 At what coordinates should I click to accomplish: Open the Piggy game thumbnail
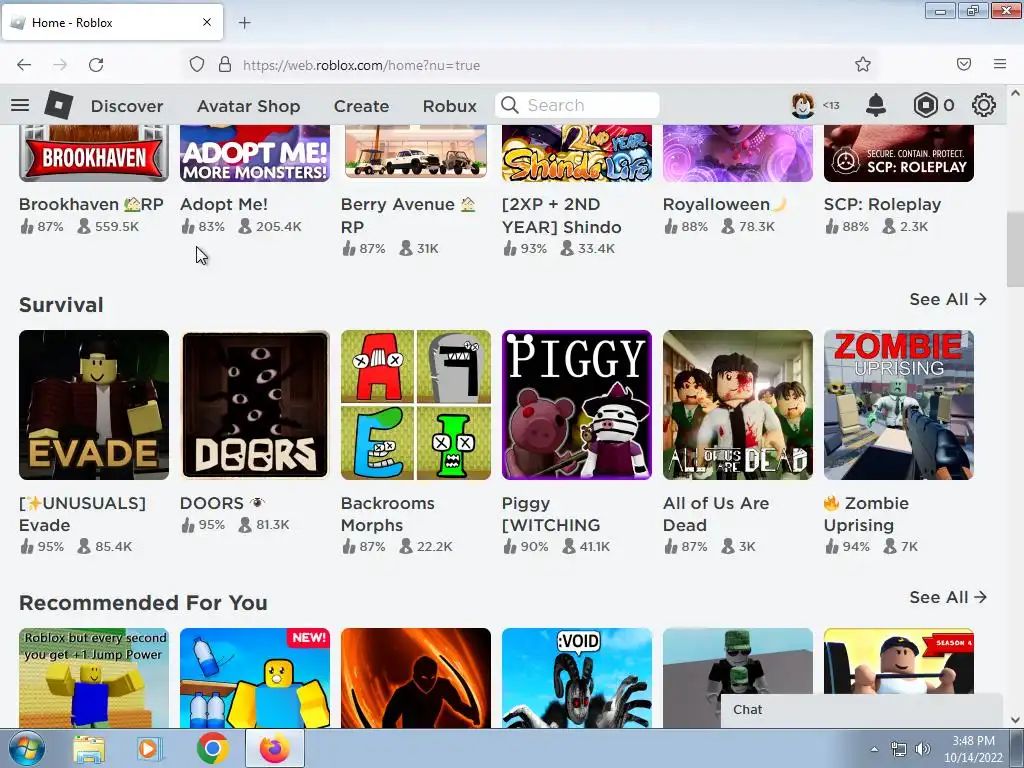577,405
